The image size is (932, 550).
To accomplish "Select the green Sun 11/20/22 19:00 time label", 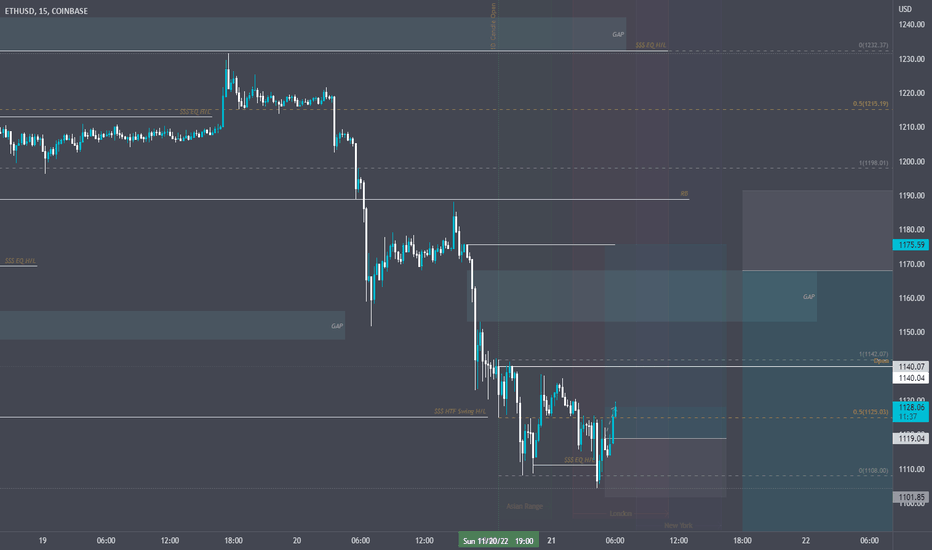I will [x=498, y=540].
